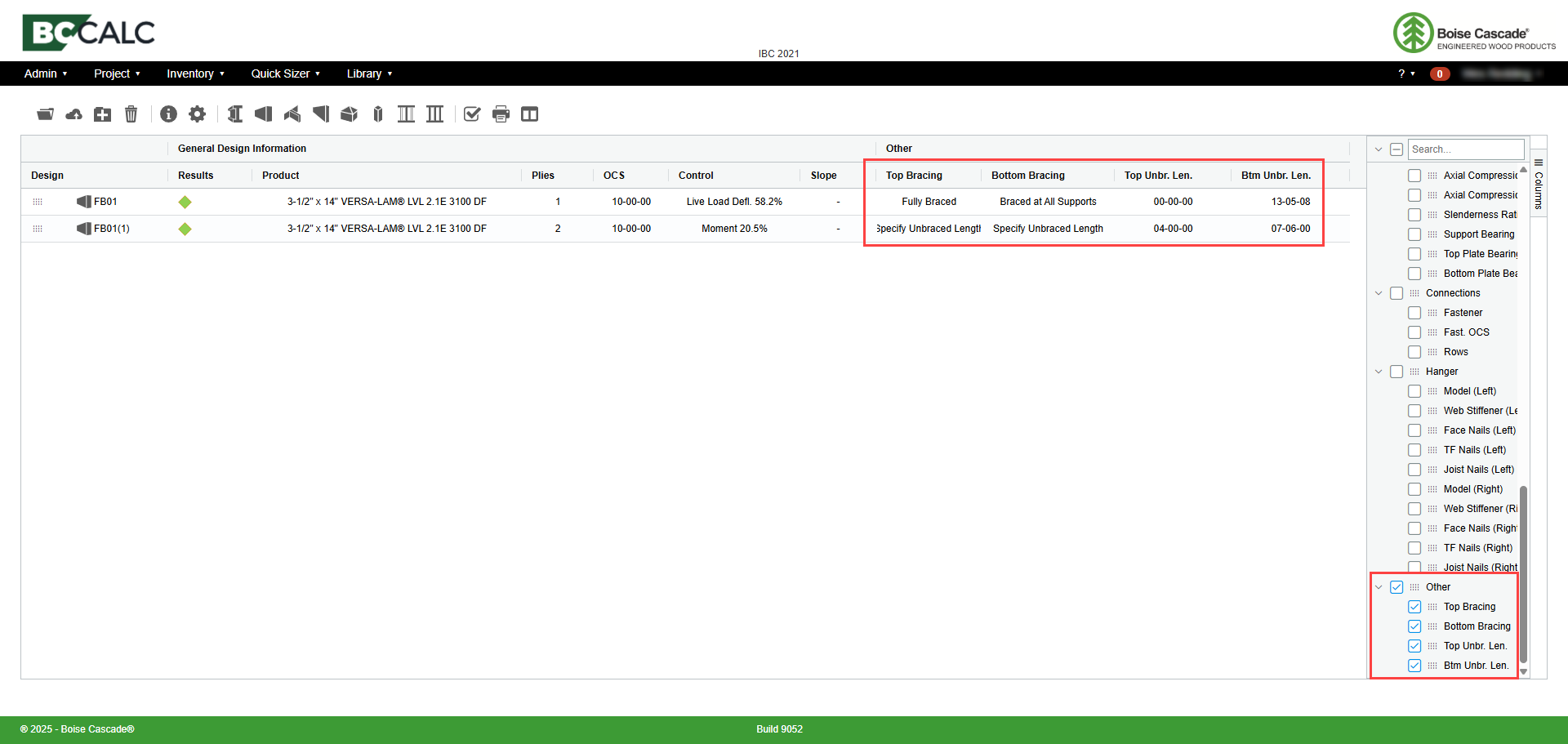
Task: Open the Inventory dropdown menu
Action: (x=195, y=74)
